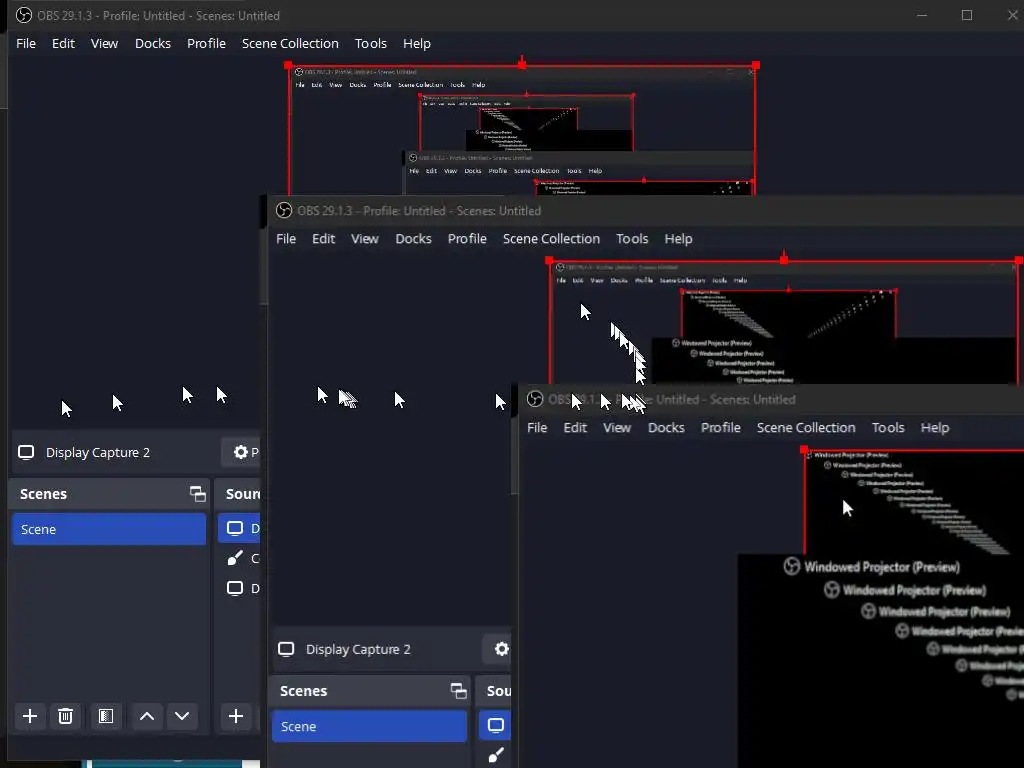Add a new source with the Sources plus button
The image size is (1024, 768).
pyautogui.click(x=236, y=716)
